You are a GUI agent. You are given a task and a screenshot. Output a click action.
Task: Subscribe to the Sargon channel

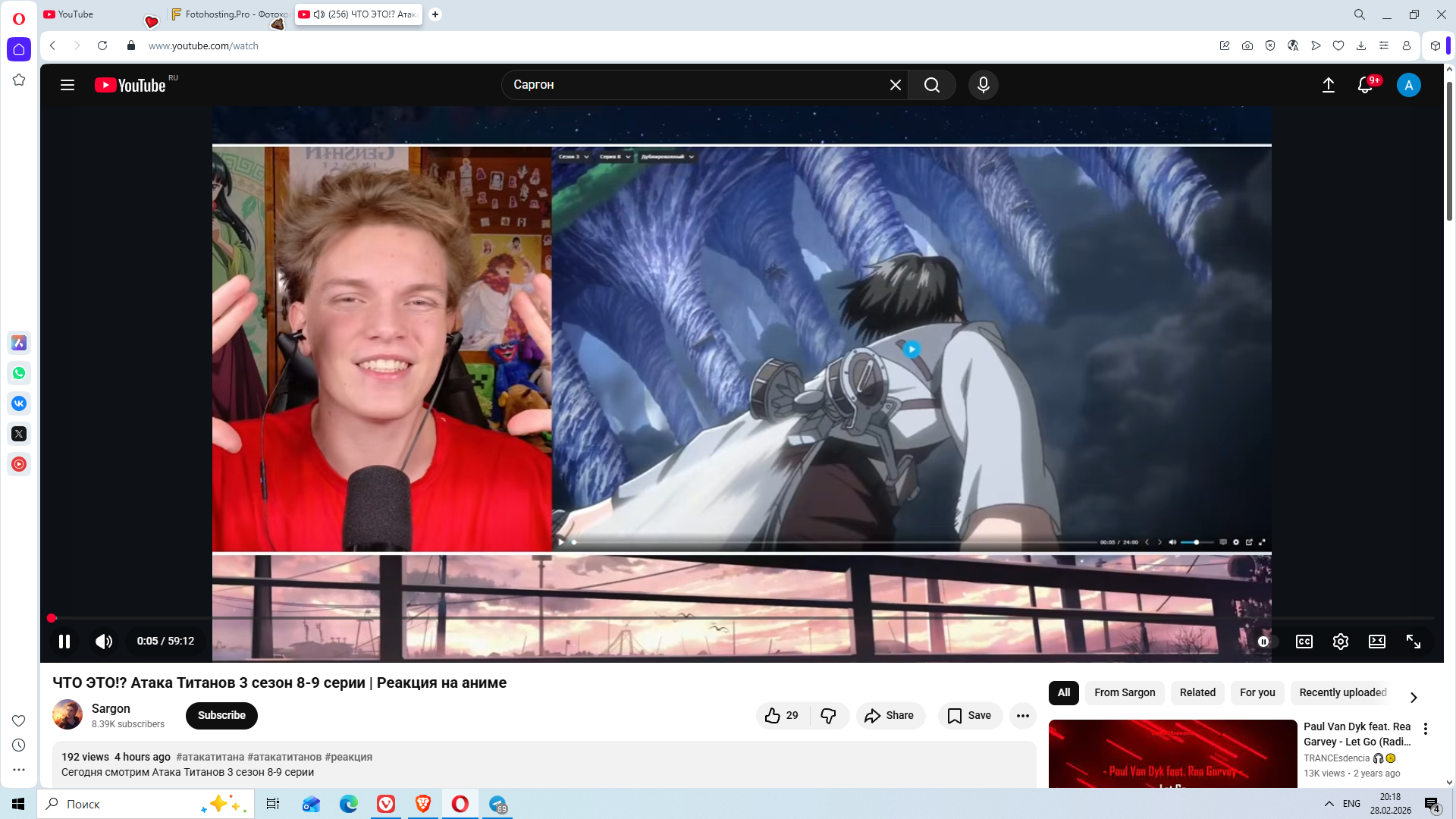click(221, 715)
